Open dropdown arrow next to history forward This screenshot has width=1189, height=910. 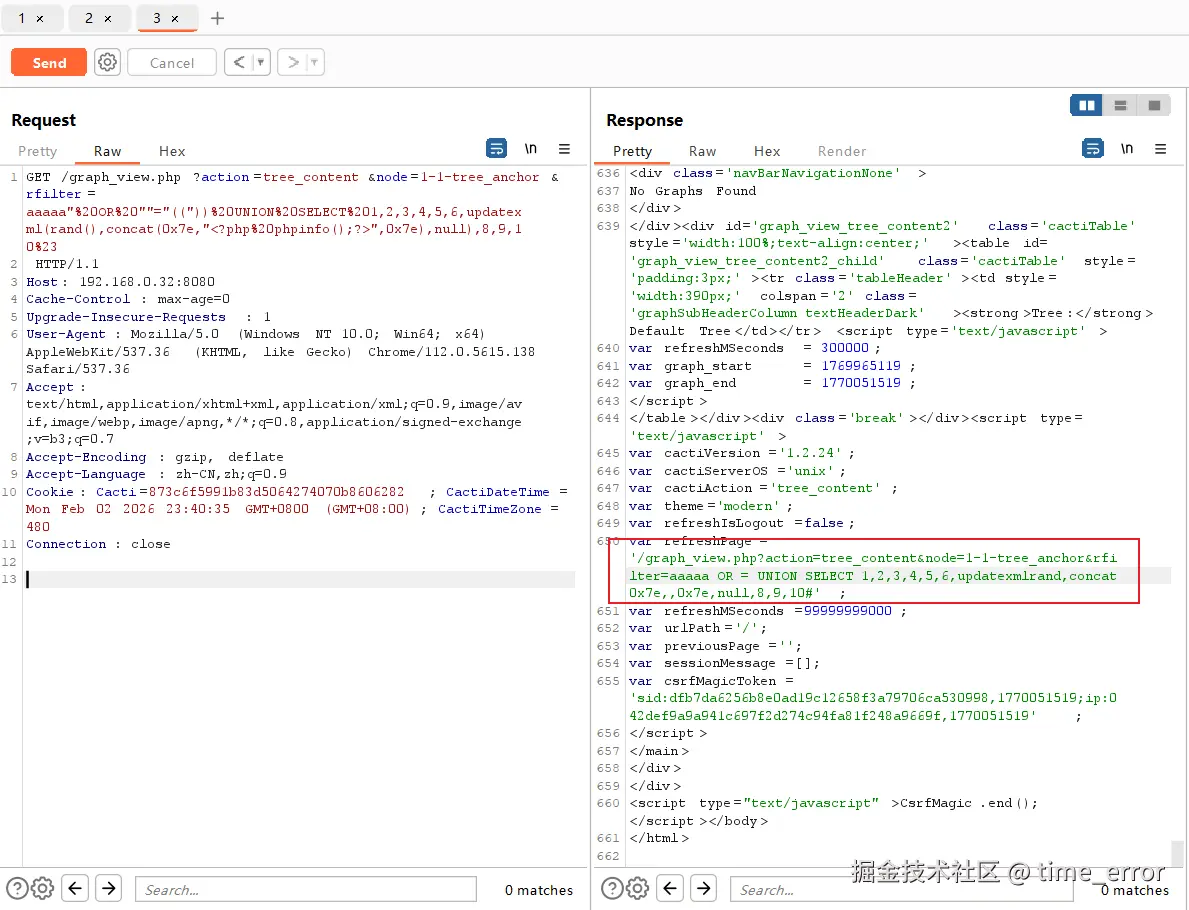[315, 62]
